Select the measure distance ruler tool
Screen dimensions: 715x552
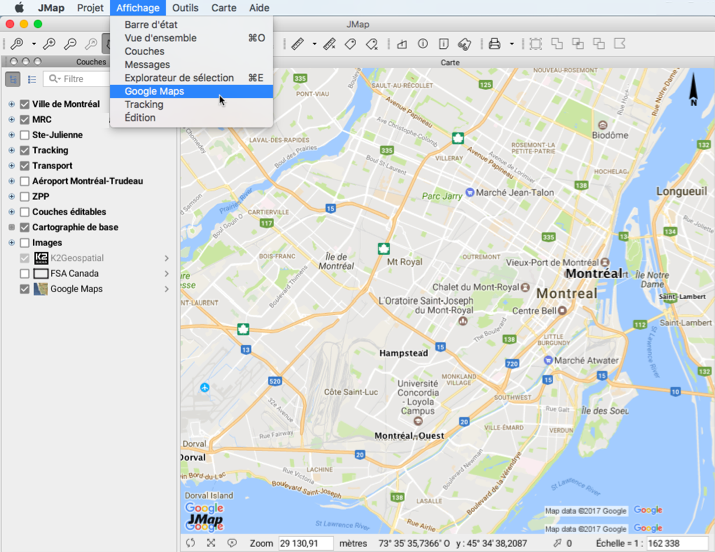[x=297, y=44]
